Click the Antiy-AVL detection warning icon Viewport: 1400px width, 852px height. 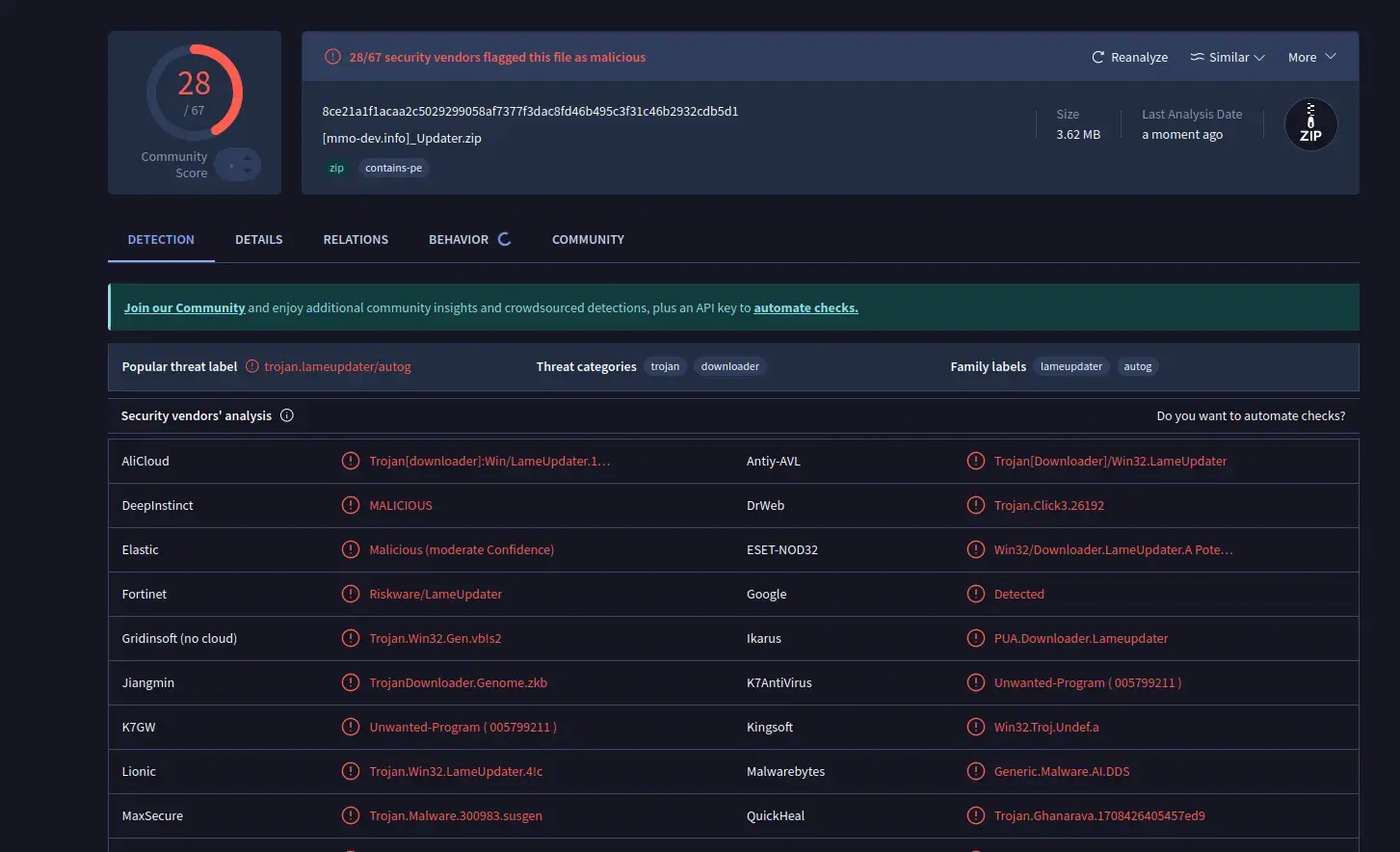(x=976, y=461)
